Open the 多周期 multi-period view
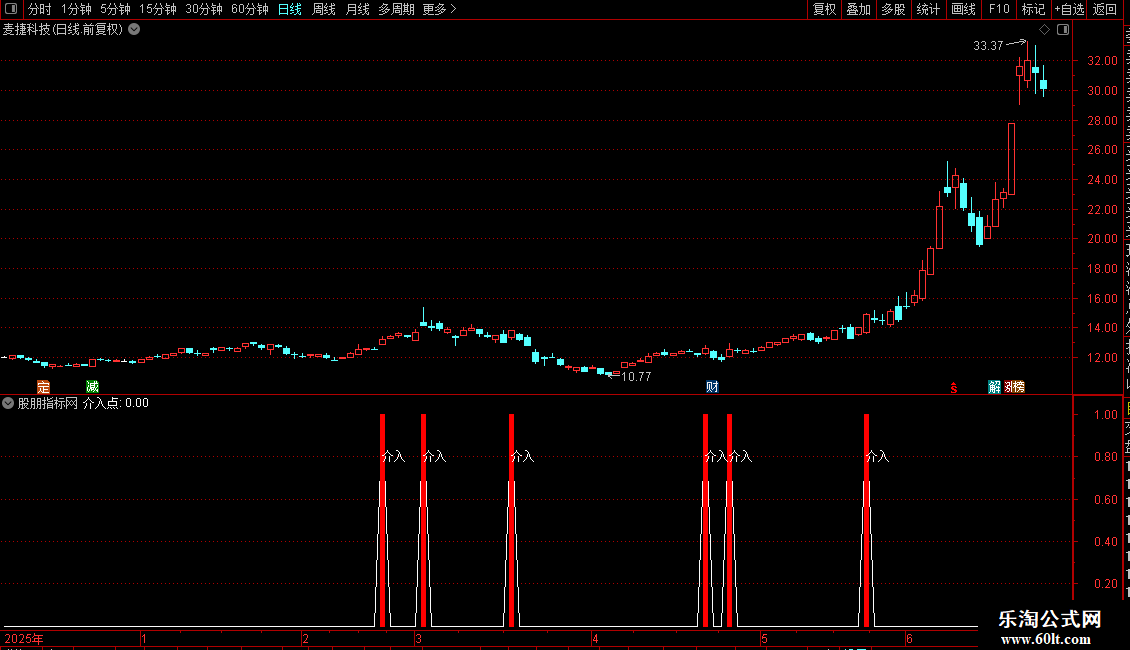 coord(396,9)
